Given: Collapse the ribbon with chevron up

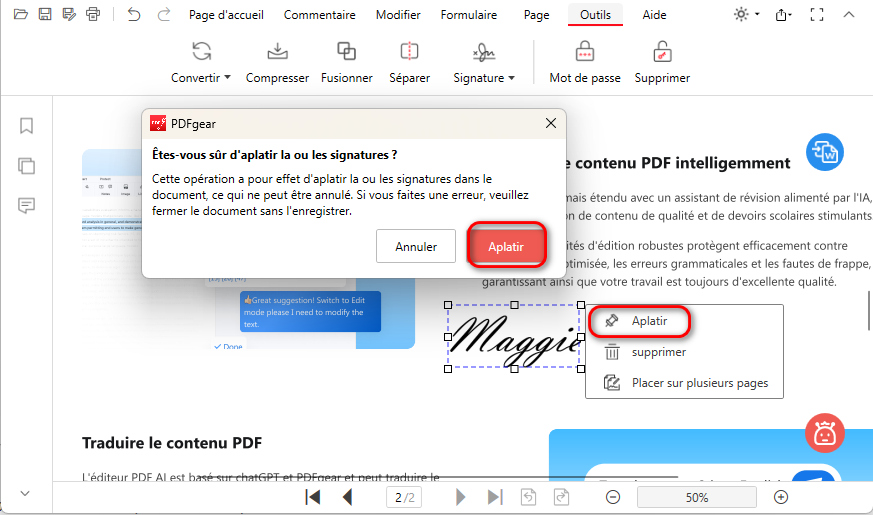Looking at the screenshot, I should pos(849,15).
